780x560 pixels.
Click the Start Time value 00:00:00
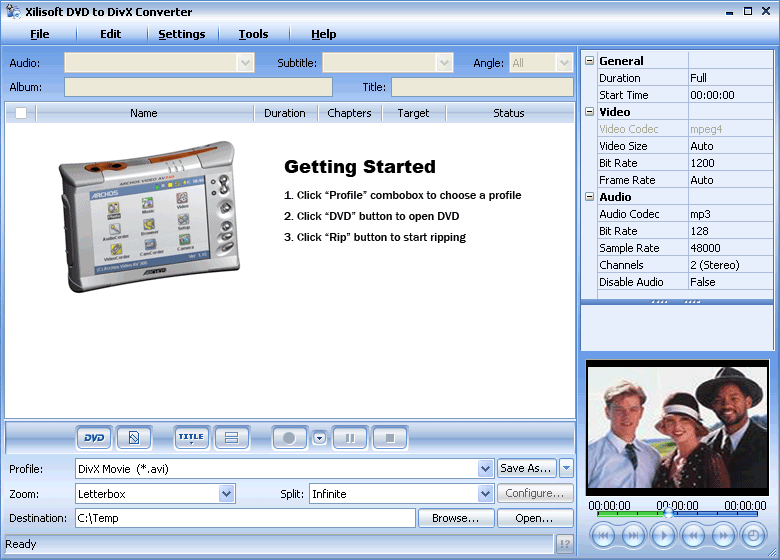tap(712, 94)
